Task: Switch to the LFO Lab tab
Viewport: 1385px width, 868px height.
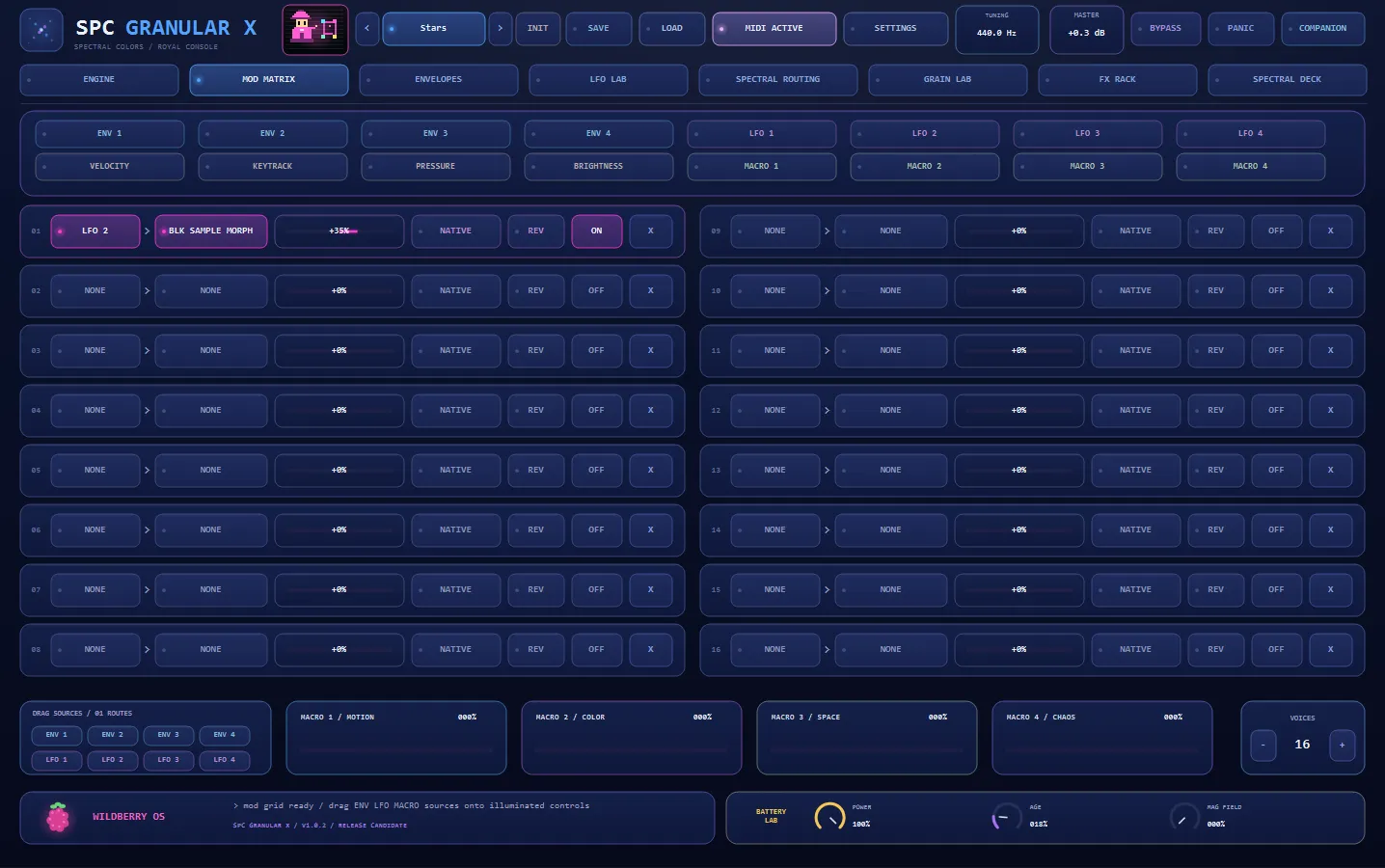Action: pyautogui.click(x=609, y=80)
